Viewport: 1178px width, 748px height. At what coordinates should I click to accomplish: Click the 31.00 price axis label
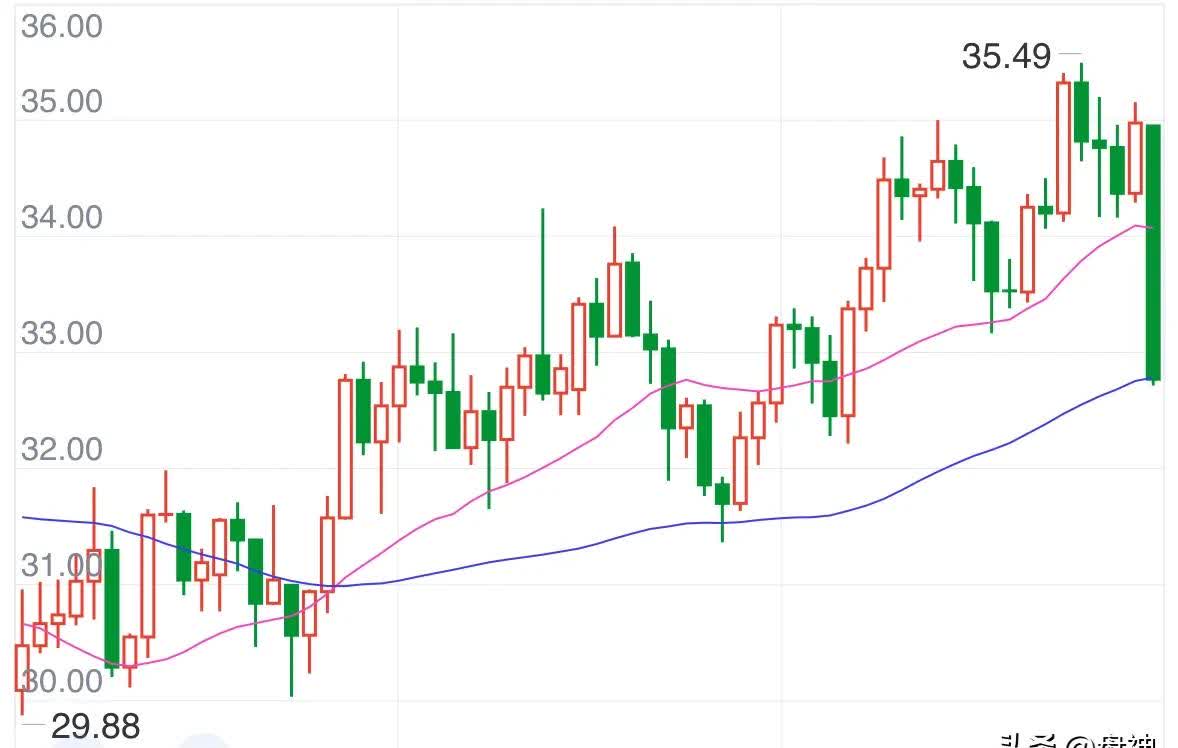tap(50, 566)
